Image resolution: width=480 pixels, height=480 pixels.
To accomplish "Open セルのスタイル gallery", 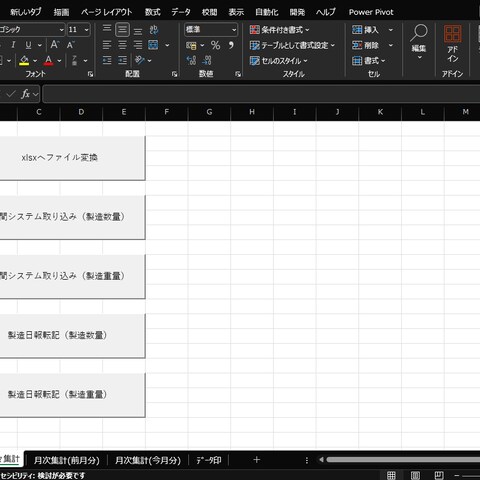I will tap(279, 61).
